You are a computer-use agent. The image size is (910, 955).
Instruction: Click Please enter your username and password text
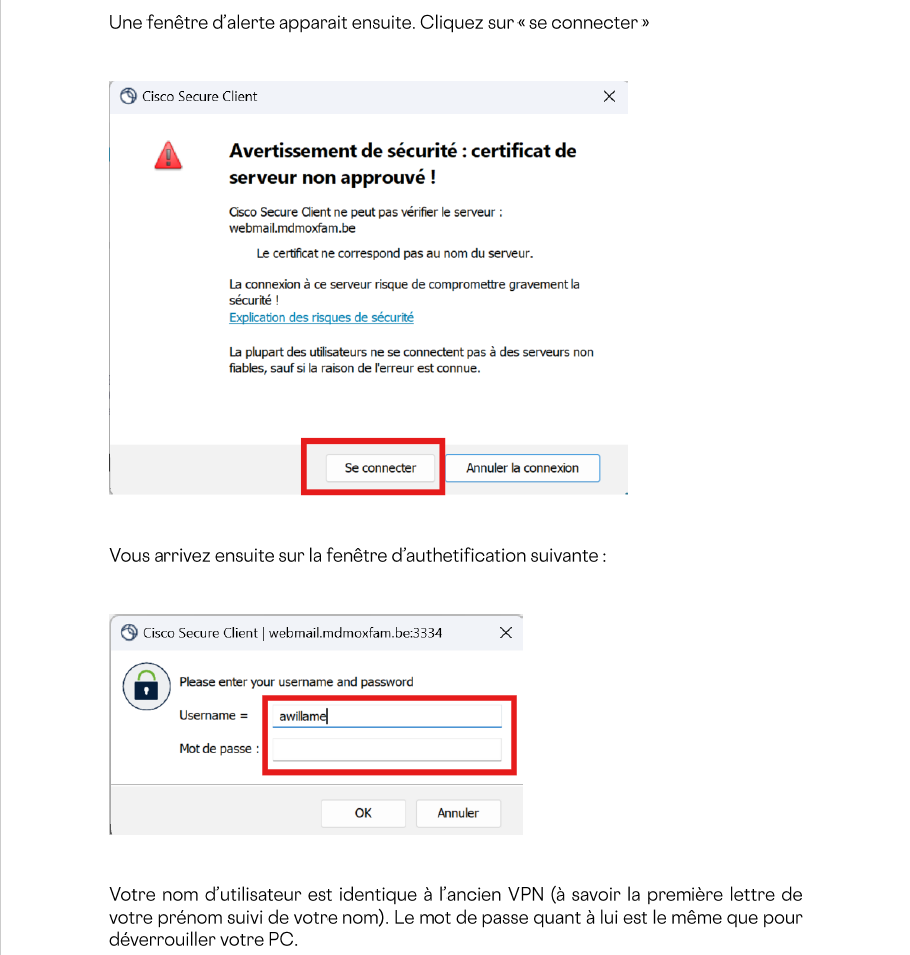point(296,682)
